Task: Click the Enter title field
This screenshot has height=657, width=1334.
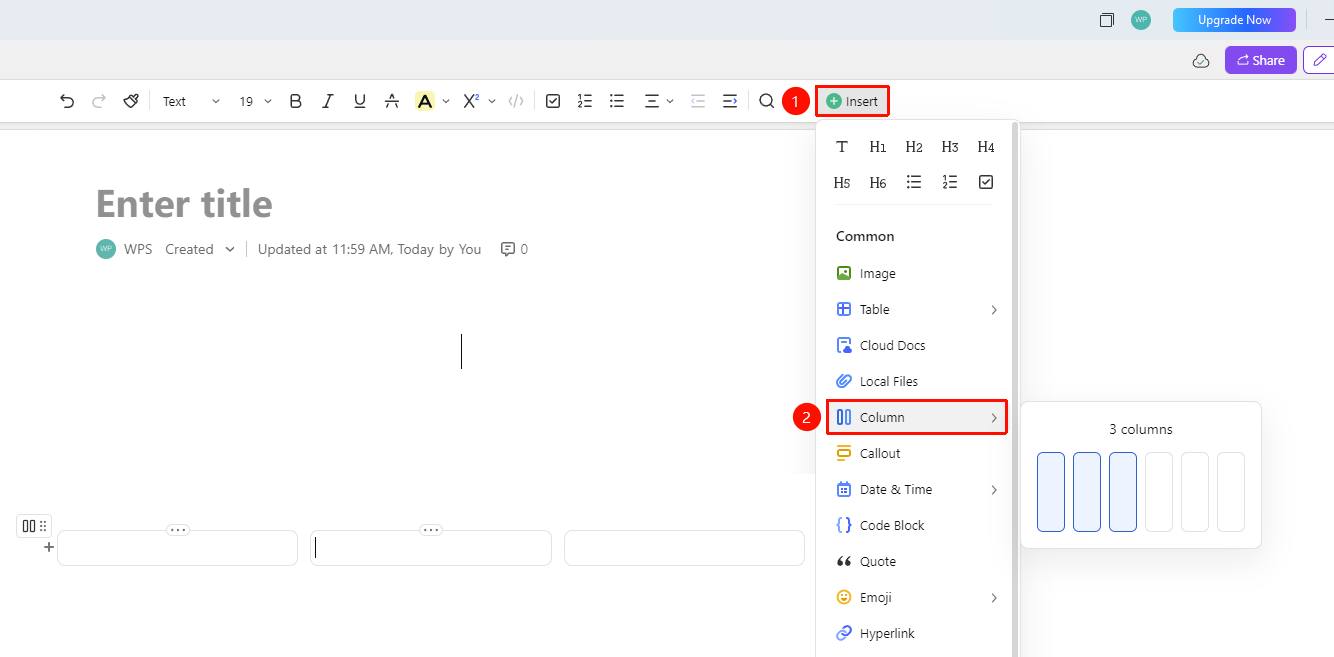Action: coord(184,204)
